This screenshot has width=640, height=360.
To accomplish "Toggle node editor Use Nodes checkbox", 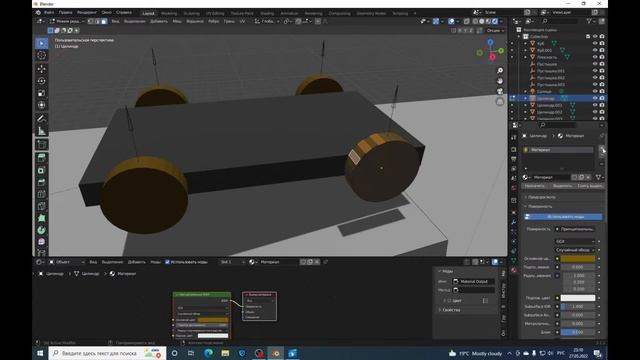I will coord(167,262).
